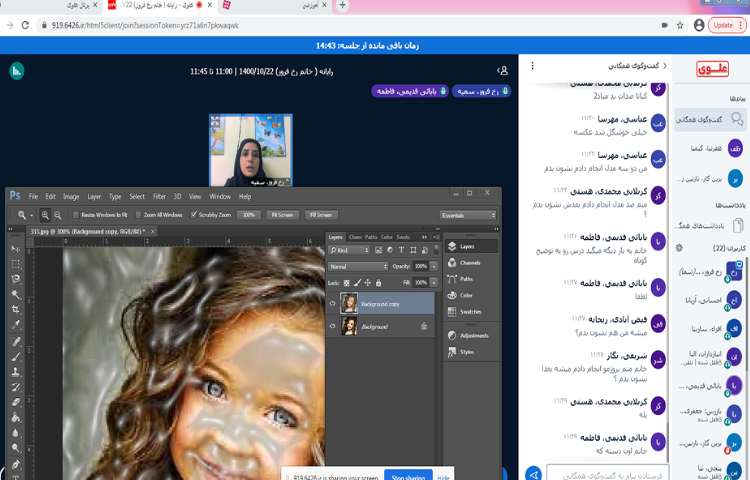Viewport: 750px width, 480px height.
Task: Open the Image menu
Action: [x=71, y=196]
